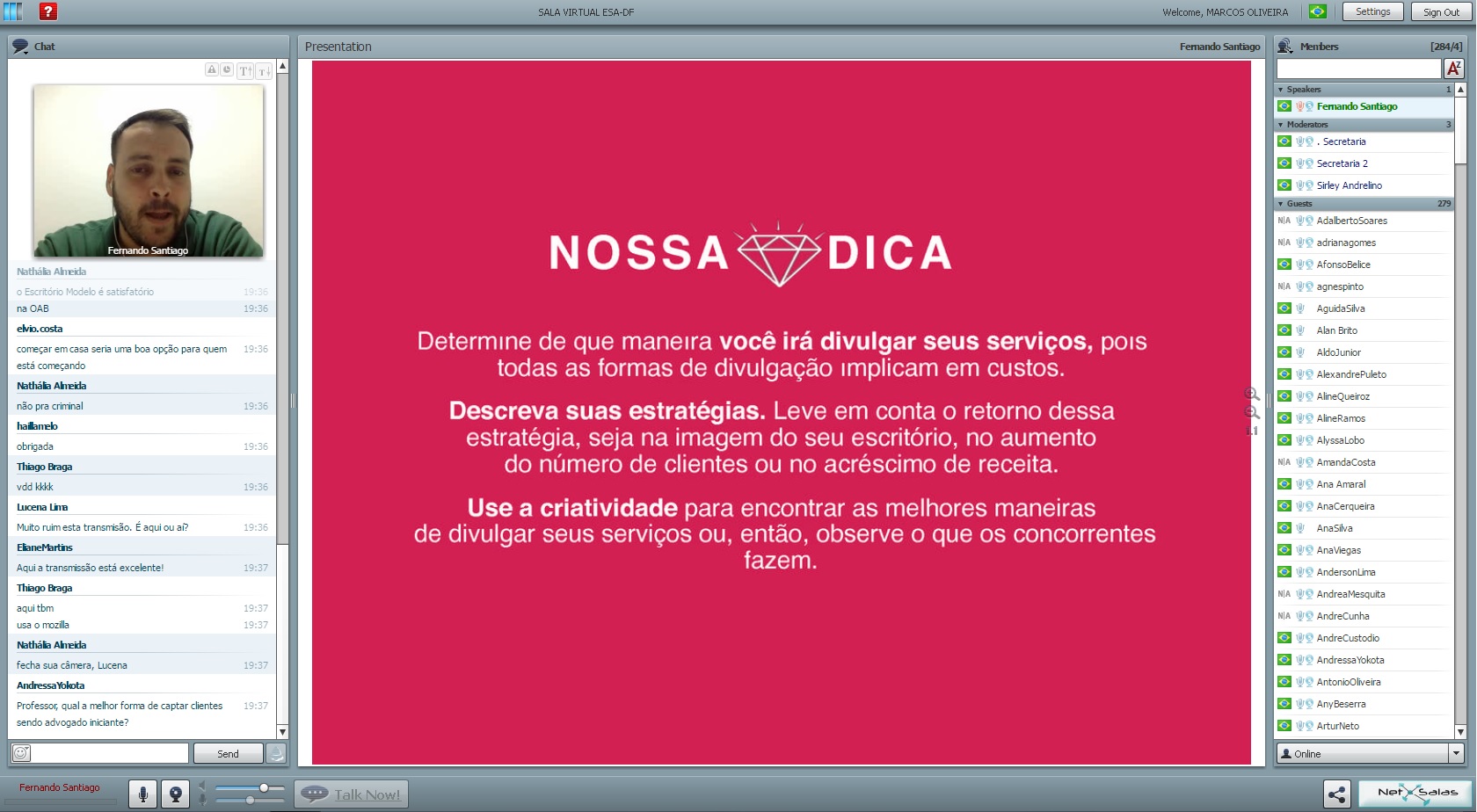The height and width of the screenshot is (812, 1477).
Task: Toggle the microphone button
Action: (143, 794)
